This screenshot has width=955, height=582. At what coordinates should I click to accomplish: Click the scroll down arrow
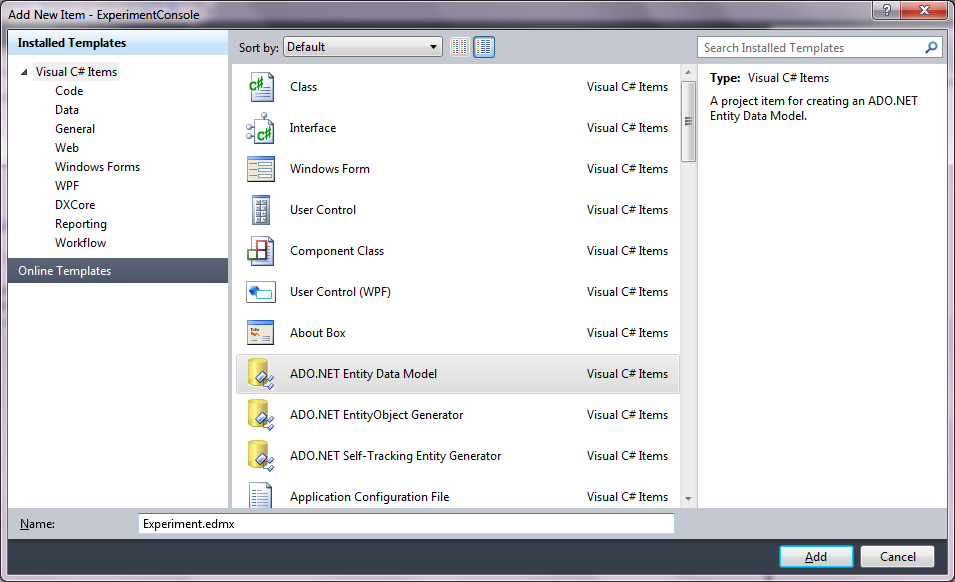coord(688,499)
